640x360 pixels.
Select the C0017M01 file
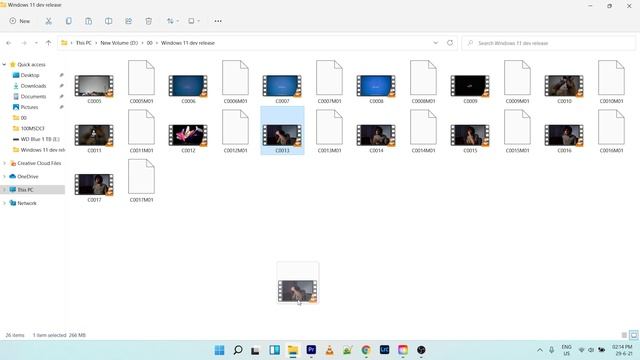coord(141,180)
